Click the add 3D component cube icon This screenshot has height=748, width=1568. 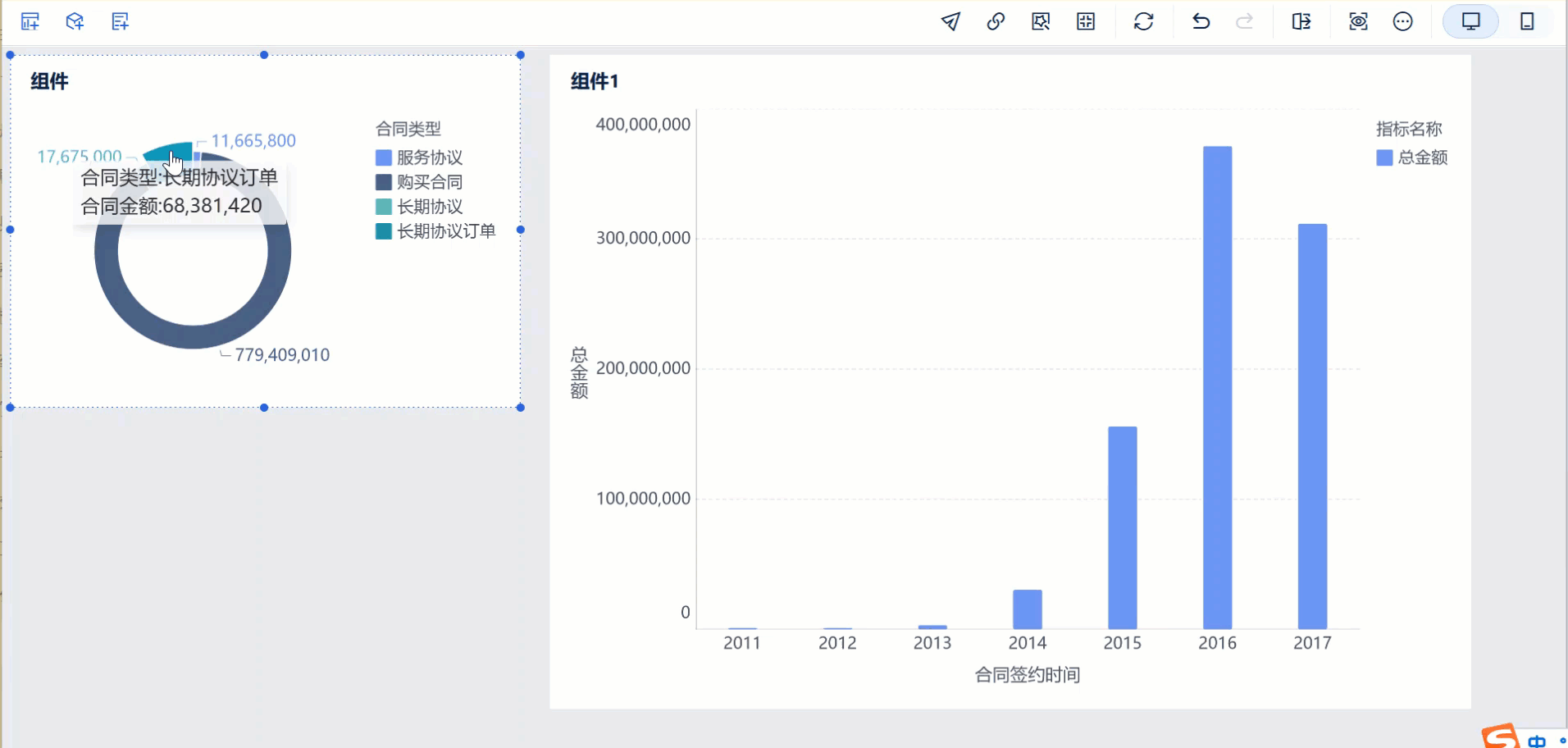pos(75,21)
